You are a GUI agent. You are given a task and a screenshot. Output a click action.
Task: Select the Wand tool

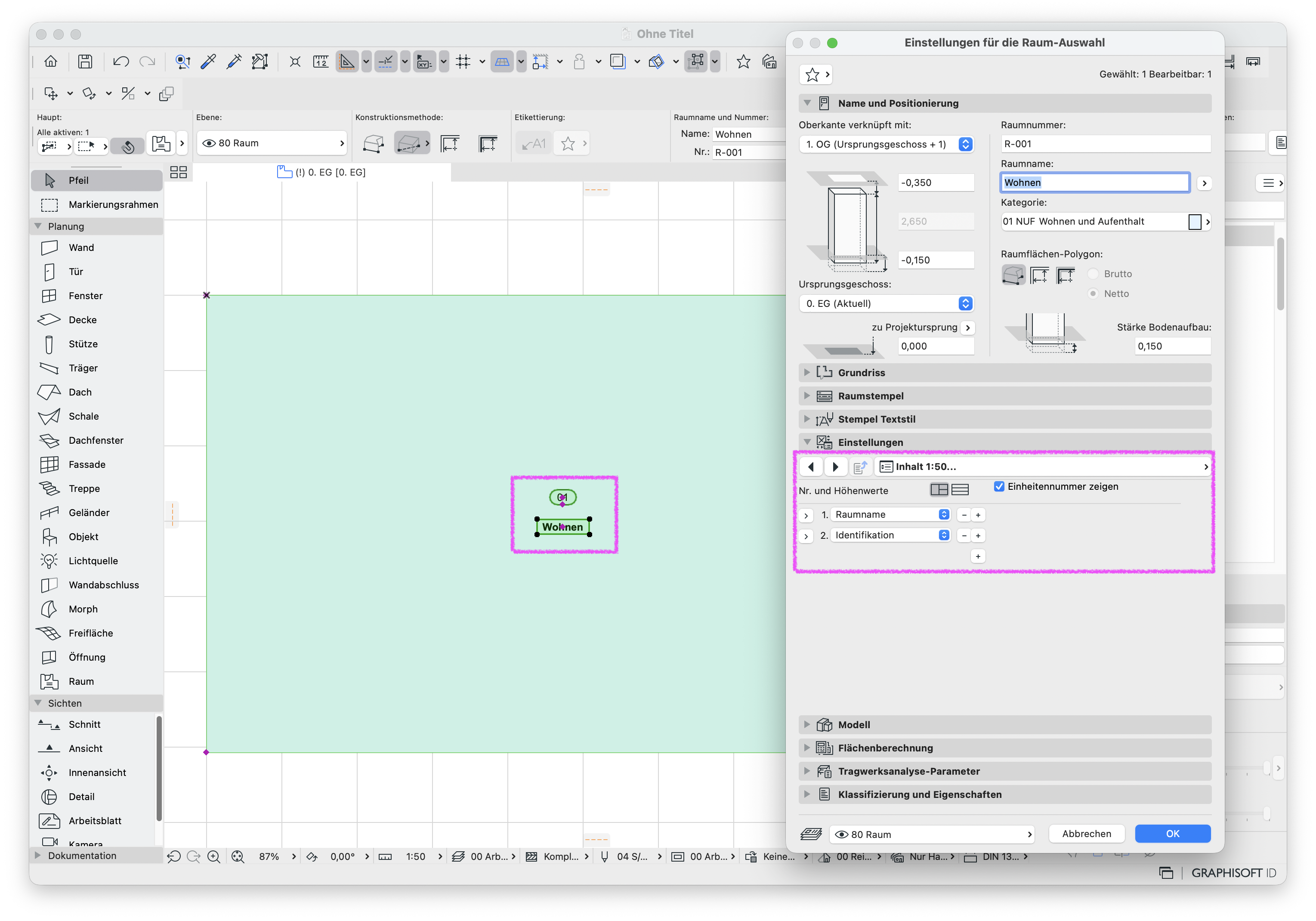coord(96,247)
